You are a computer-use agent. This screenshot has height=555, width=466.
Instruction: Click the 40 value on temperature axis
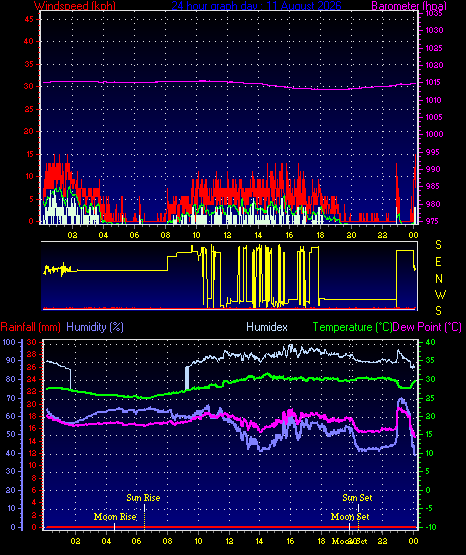(x=431, y=342)
